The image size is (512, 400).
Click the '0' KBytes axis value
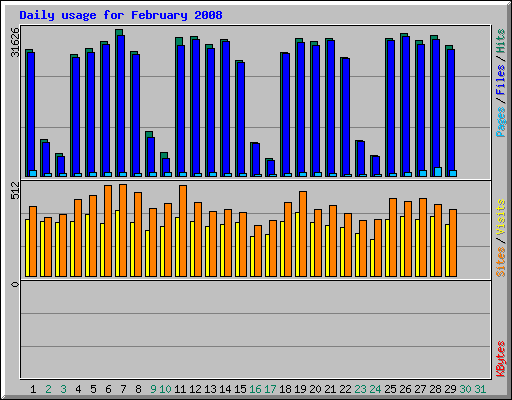click(15, 284)
